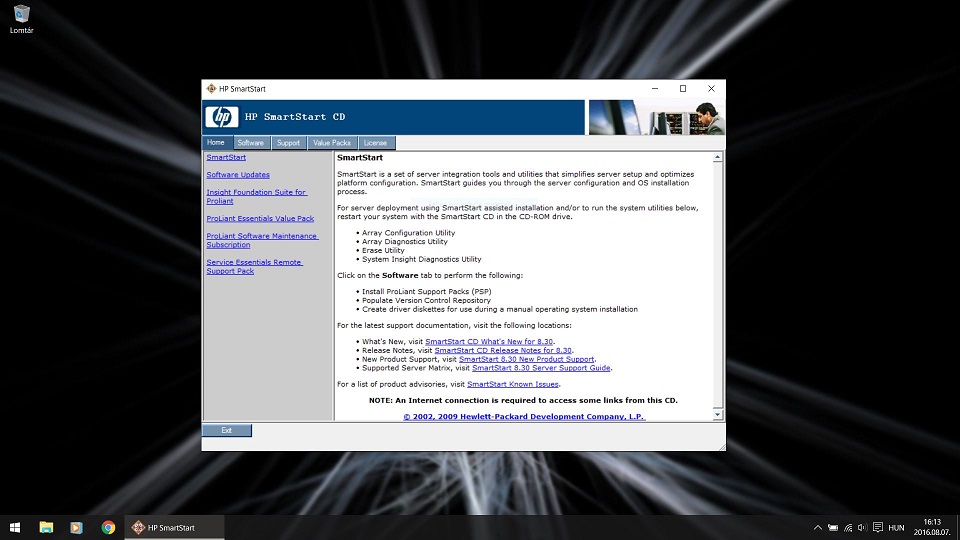Click the bold 'SmartStart' content heading

(x=359, y=157)
